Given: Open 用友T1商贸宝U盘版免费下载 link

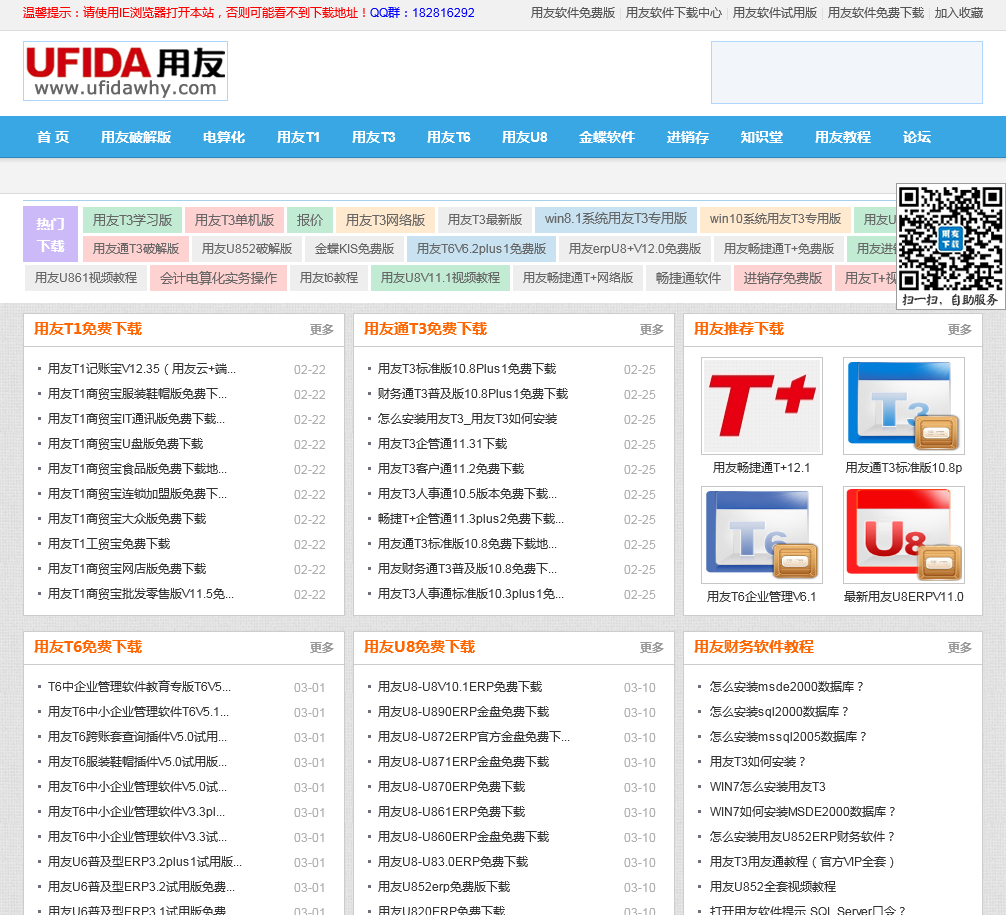Looking at the screenshot, I should [125, 444].
